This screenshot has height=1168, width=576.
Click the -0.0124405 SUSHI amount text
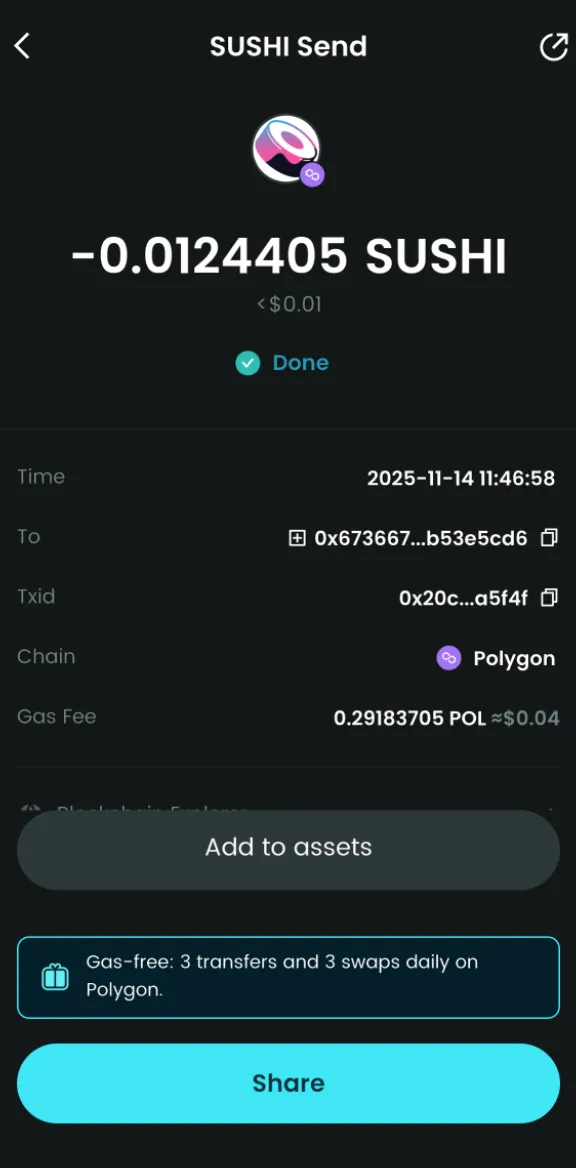click(288, 256)
